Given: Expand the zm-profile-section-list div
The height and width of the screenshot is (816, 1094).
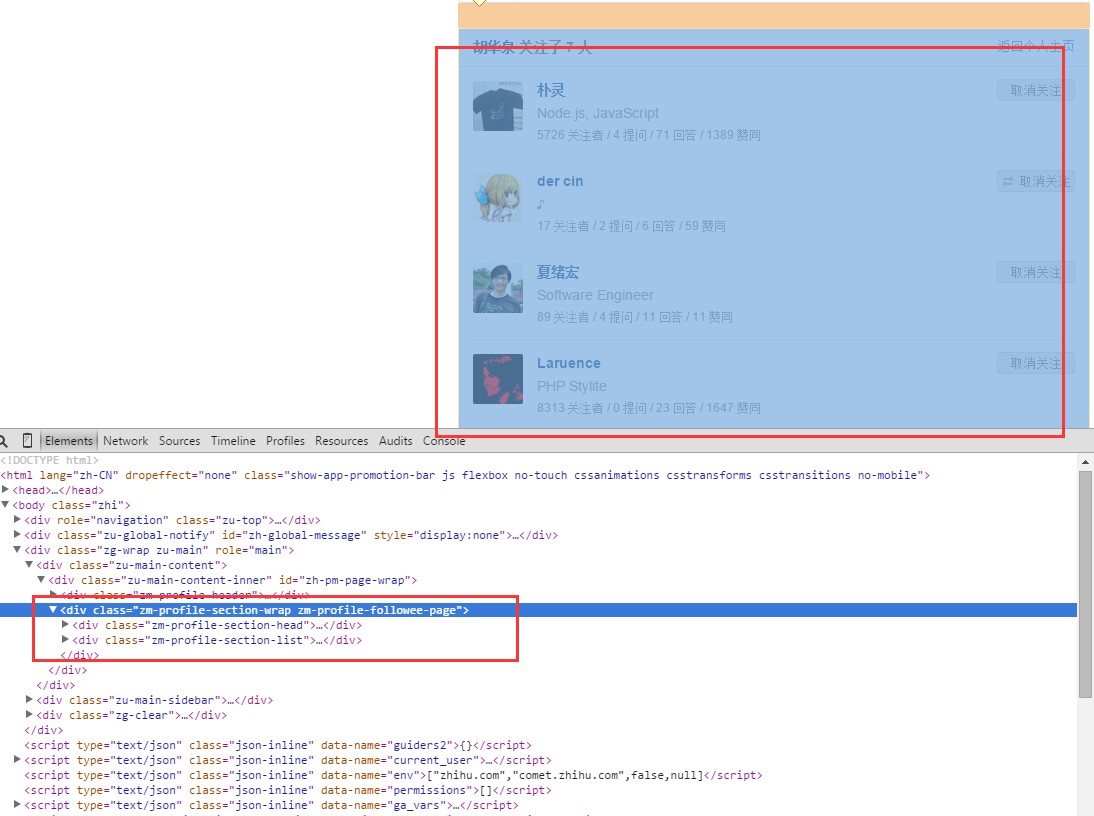Looking at the screenshot, I should pos(65,640).
